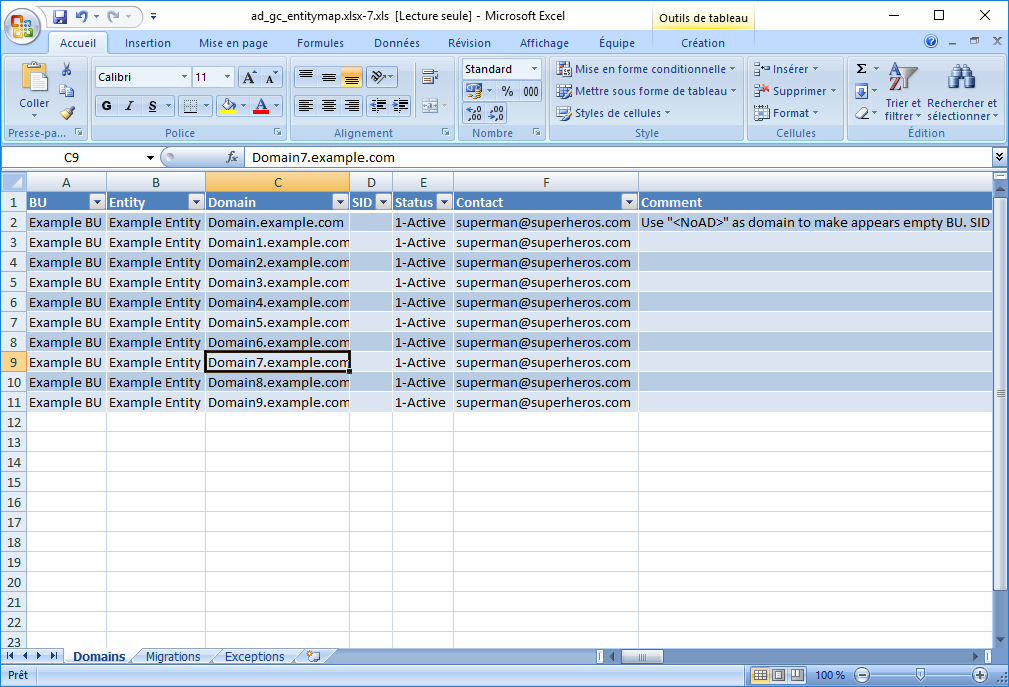Open the font size 11 dropdown
Viewport: 1009px width, 687px height.
point(227,77)
